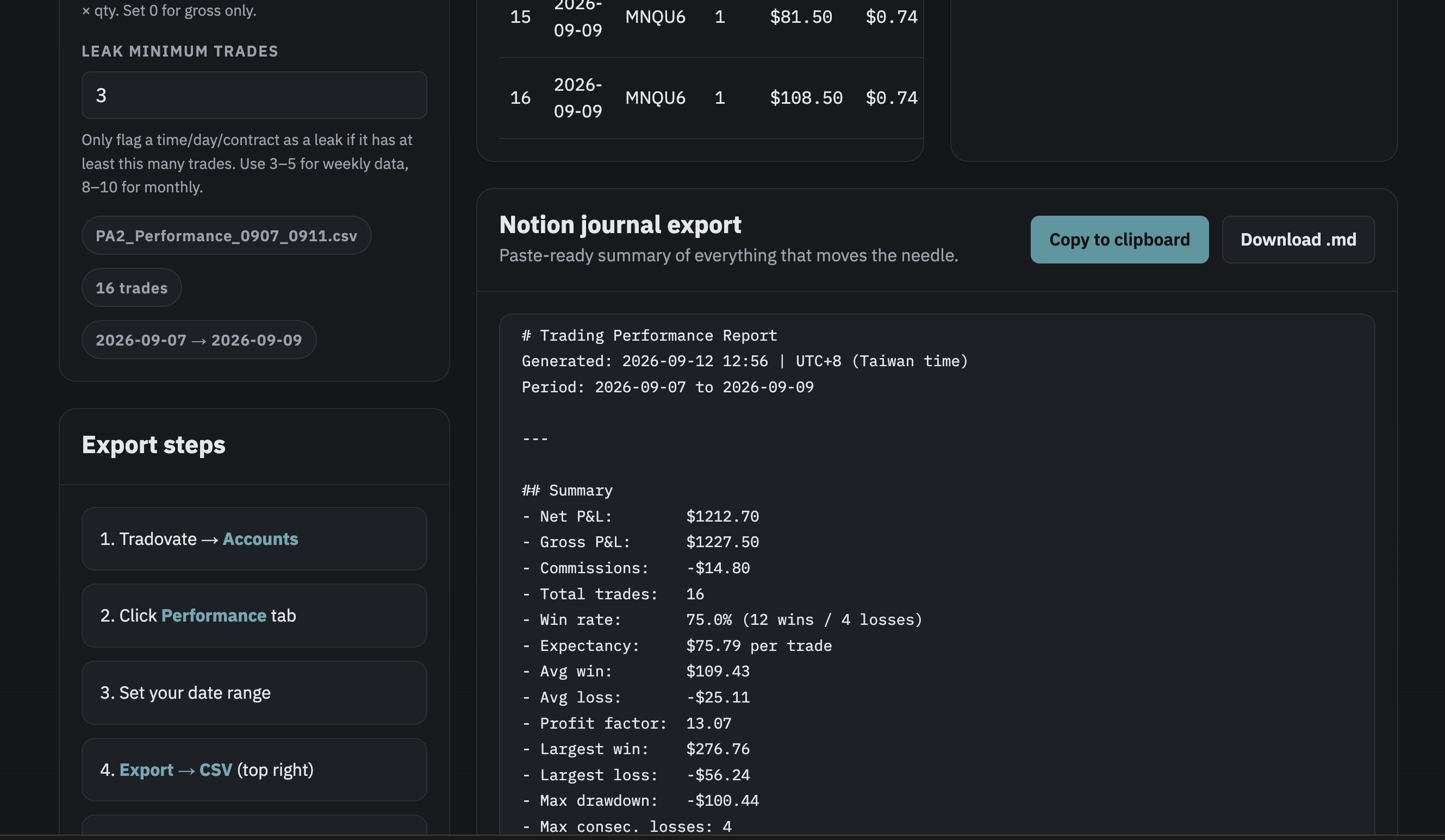1445x840 pixels.
Task: Click the PA2_Performance_0907_0911.csv file chip
Action: 226,235
